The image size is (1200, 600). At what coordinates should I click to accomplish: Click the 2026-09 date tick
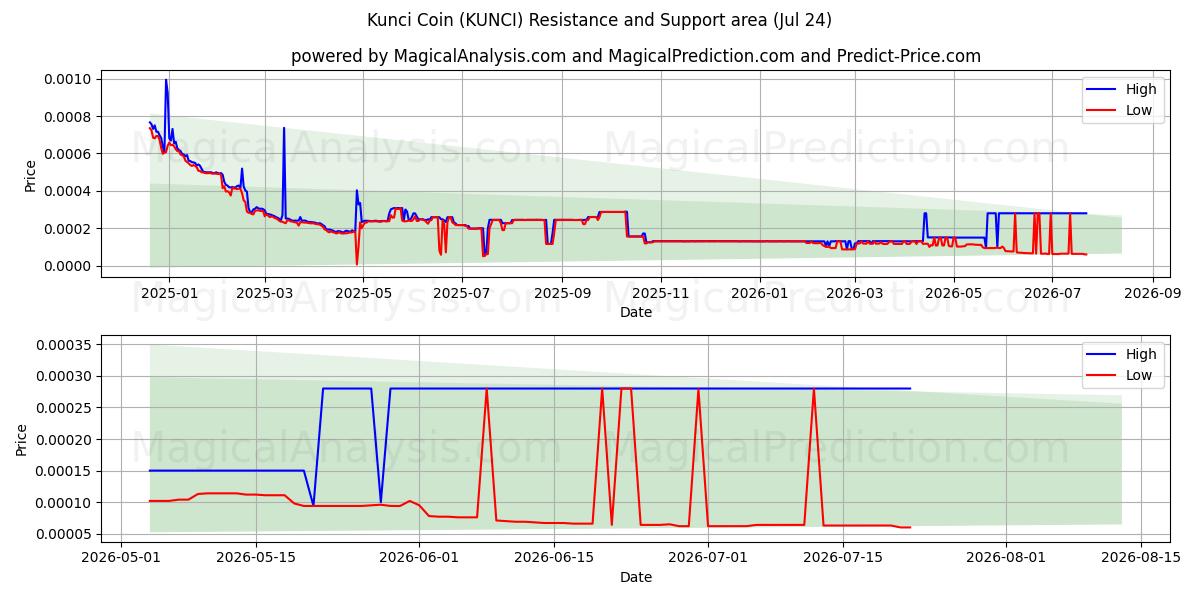point(1153,292)
